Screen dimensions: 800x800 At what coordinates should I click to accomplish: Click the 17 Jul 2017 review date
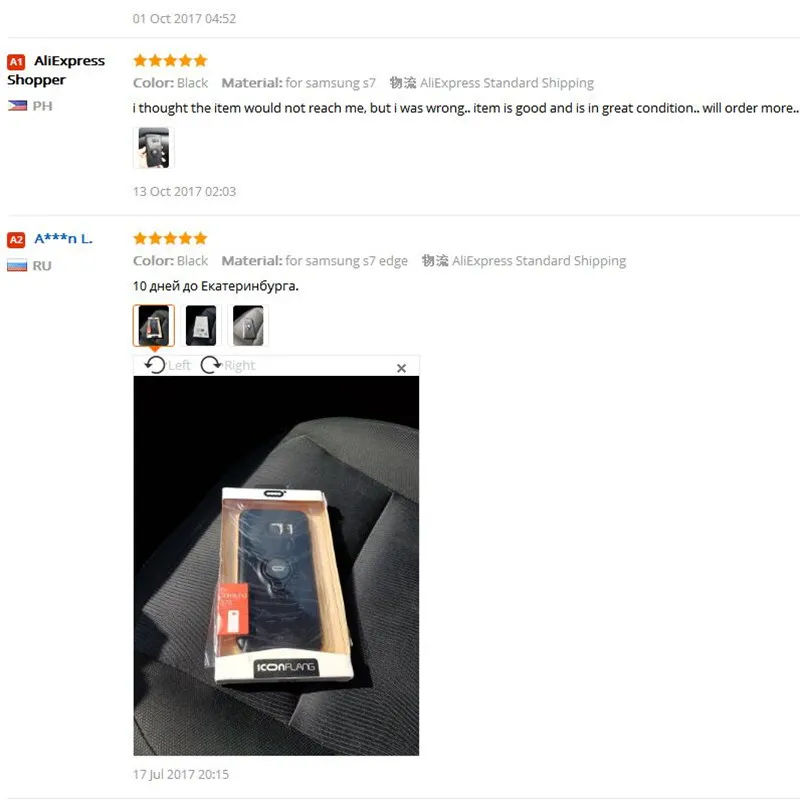(x=181, y=774)
